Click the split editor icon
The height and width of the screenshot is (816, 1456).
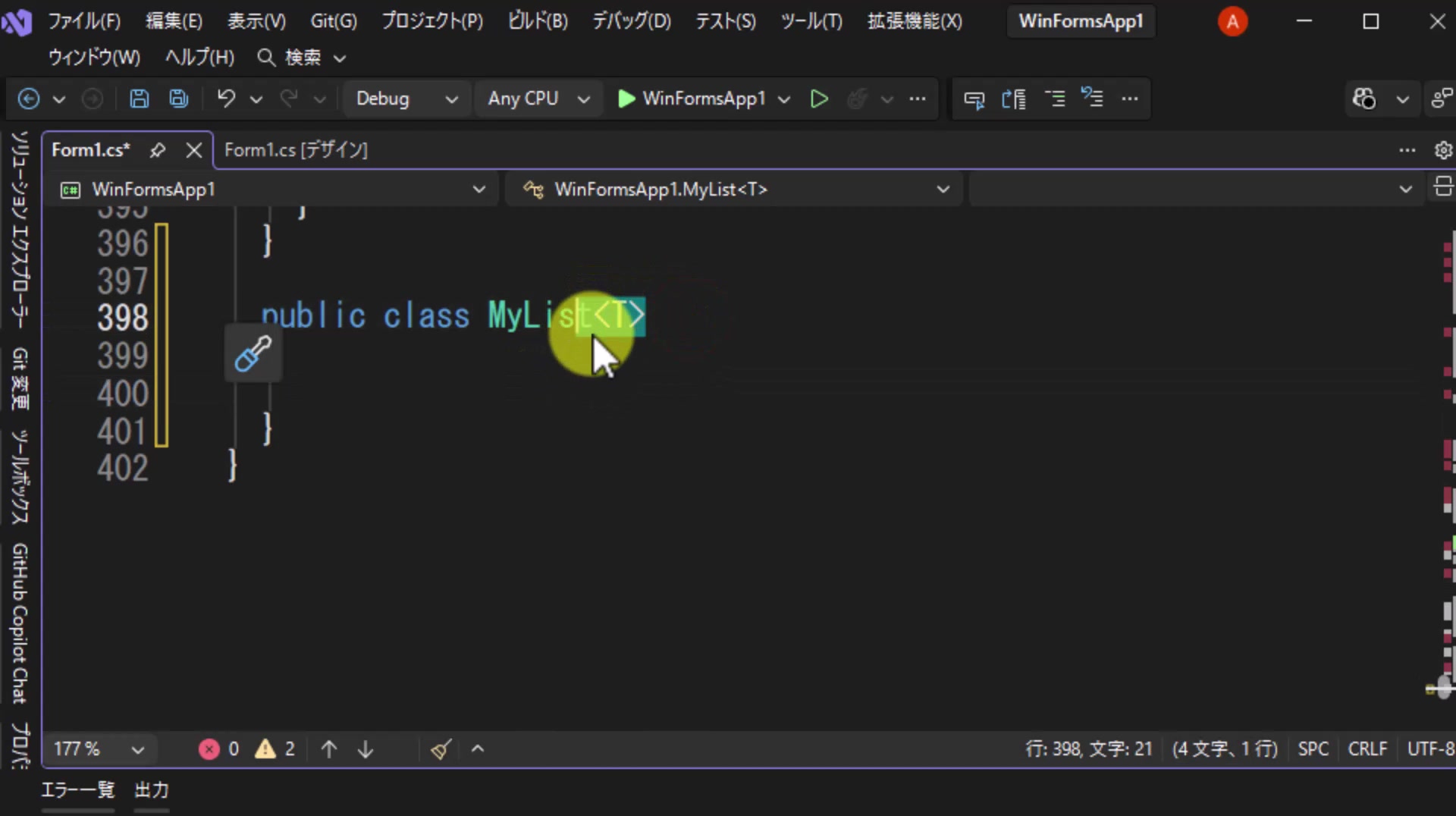coord(1443,187)
